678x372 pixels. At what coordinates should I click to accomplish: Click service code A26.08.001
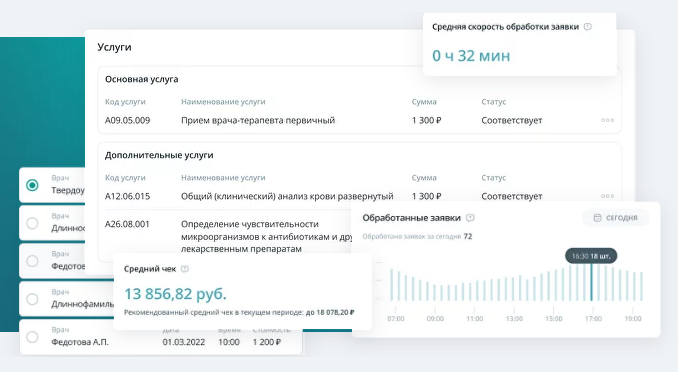[127, 224]
